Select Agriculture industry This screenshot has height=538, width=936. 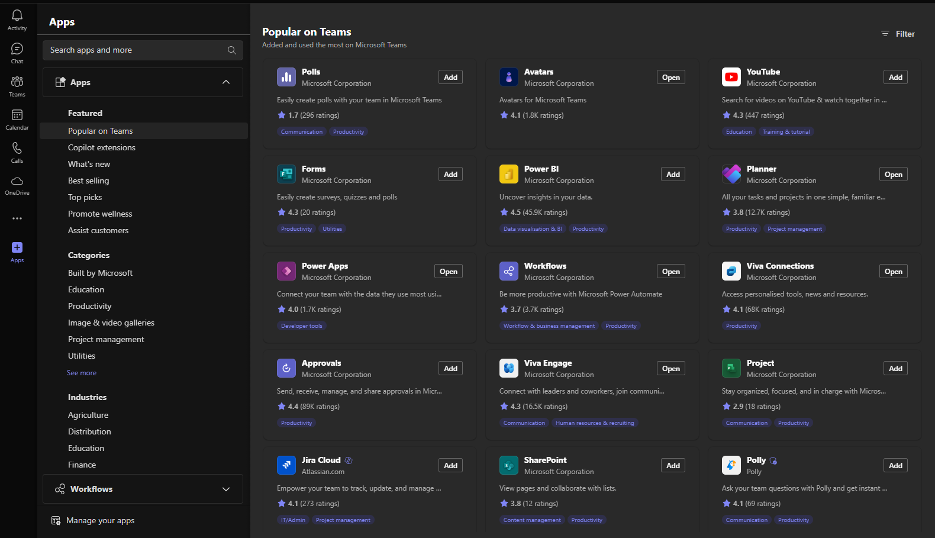88,415
